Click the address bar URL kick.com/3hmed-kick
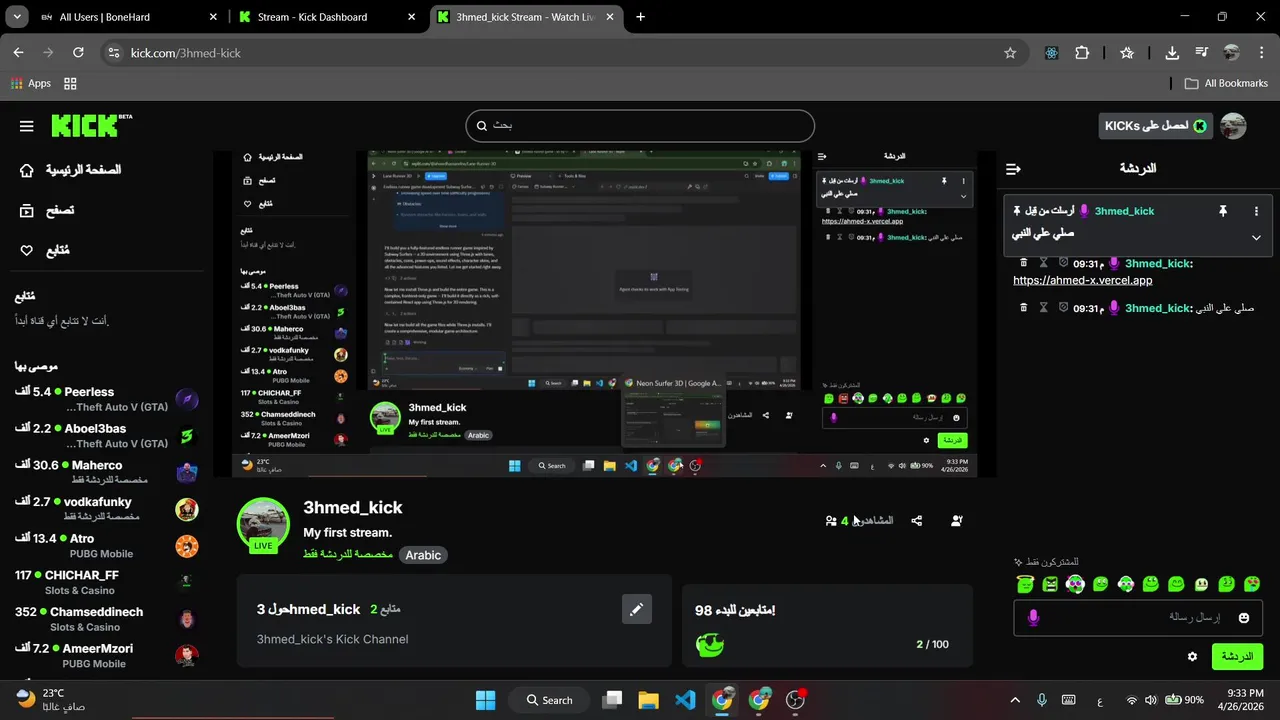This screenshot has width=1280, height=720. pyautogui.click(x=186, y=53)
